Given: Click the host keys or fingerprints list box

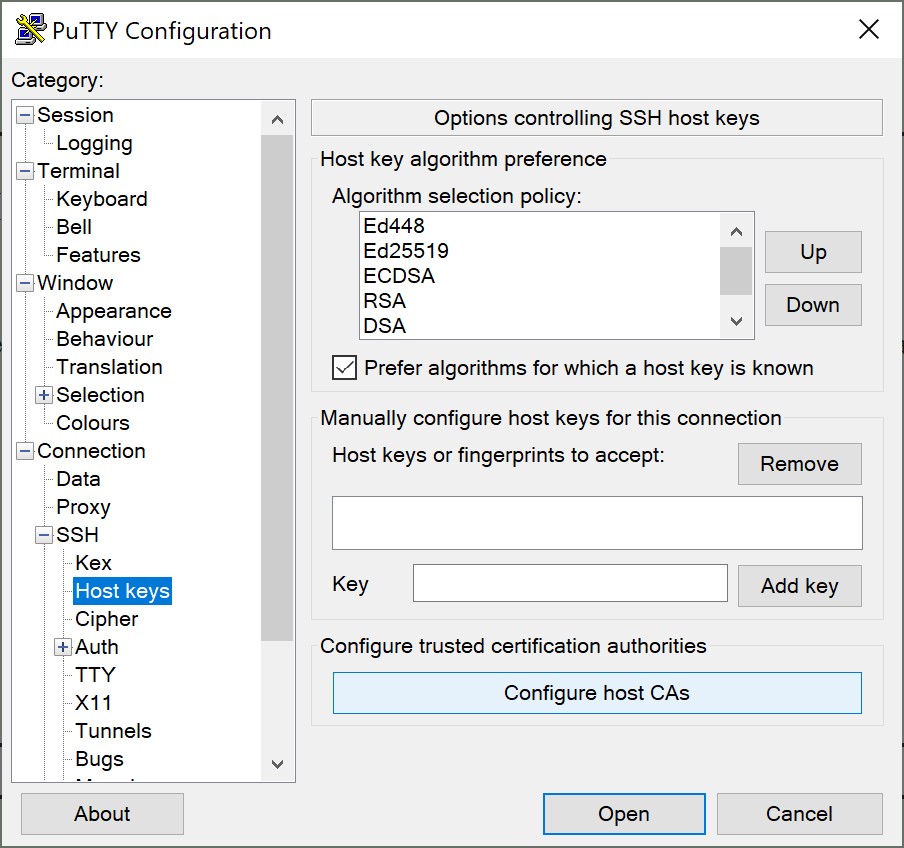Looking at the screenshot, I should pyautogui.click(x=597, y=523).
